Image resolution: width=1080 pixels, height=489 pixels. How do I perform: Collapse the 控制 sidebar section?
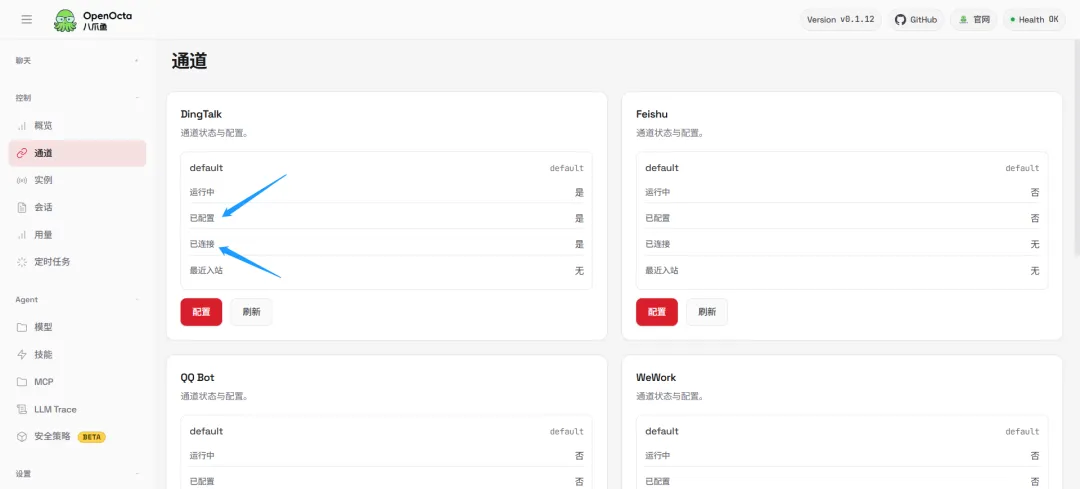pyautogui.click(x=136, y=98)
